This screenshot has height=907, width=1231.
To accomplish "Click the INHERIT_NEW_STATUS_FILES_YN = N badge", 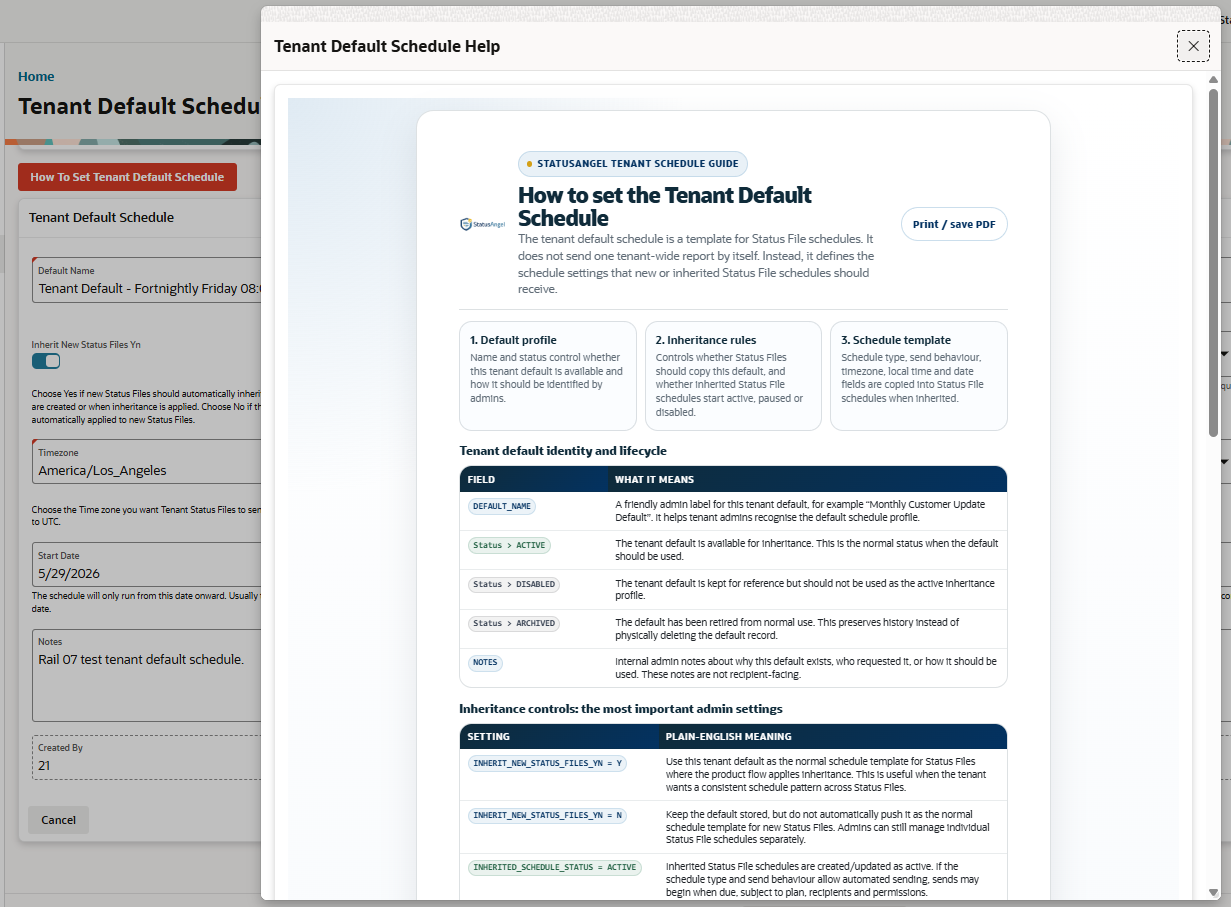I will (548, 816).
